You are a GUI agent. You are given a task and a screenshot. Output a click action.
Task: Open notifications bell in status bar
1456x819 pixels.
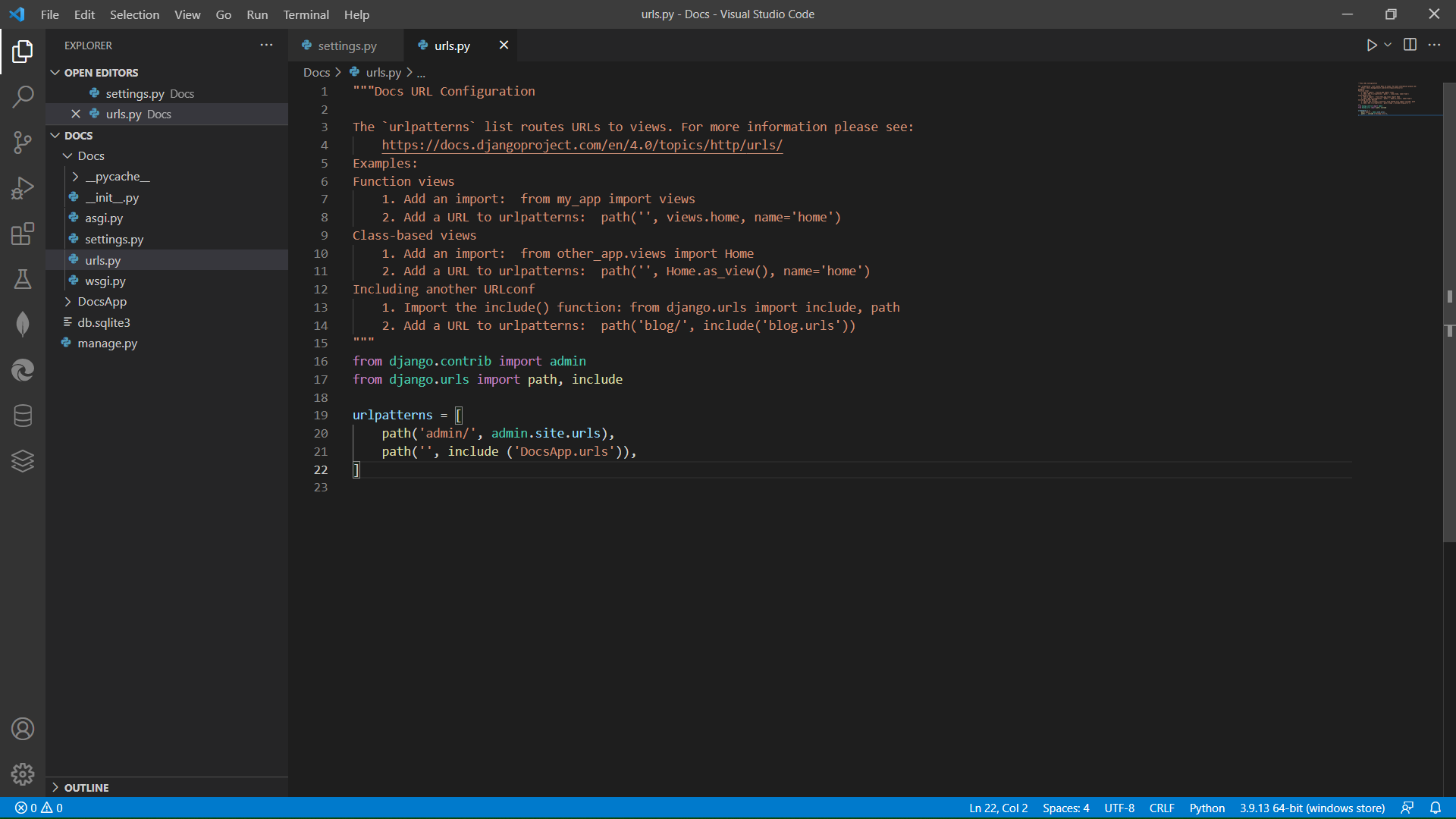click(x=1436, y=808)
